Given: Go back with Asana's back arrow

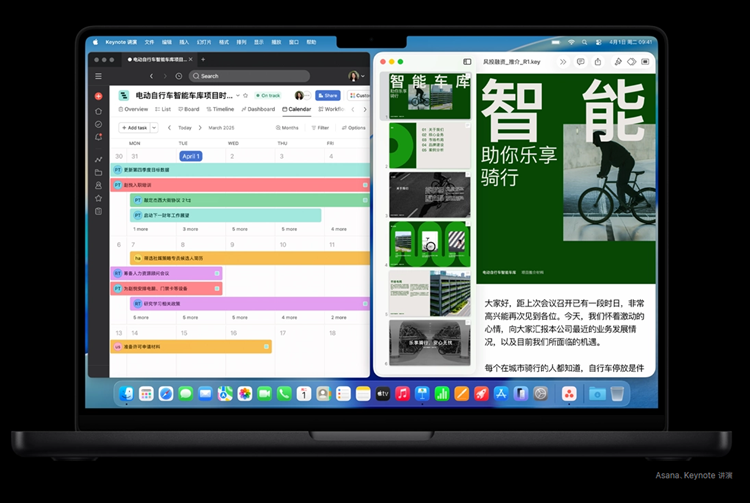Looking at the screenshot, I should pyautogui.click(x=151, y=76).
